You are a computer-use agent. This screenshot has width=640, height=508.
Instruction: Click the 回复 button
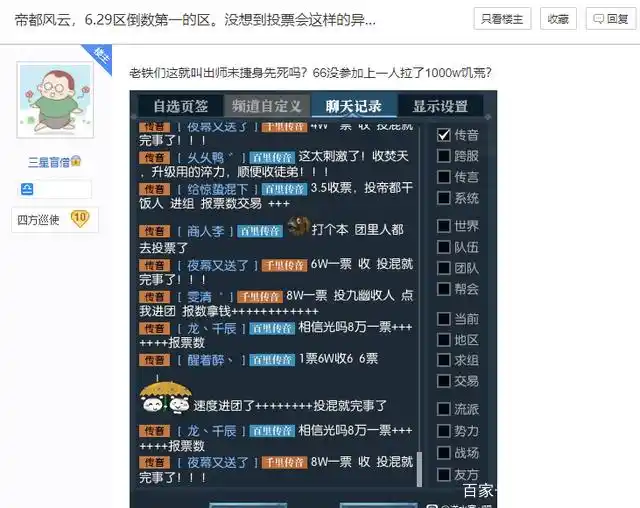611,19
